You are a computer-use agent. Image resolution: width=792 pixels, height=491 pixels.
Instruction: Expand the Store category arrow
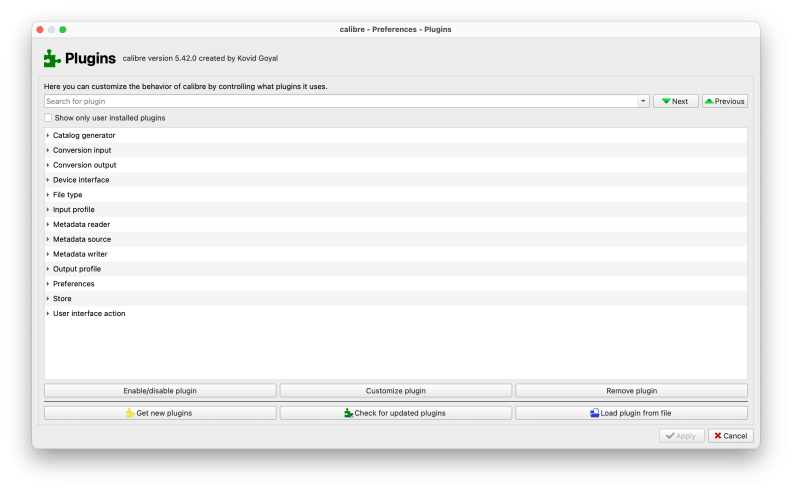(x=48, y=299)
